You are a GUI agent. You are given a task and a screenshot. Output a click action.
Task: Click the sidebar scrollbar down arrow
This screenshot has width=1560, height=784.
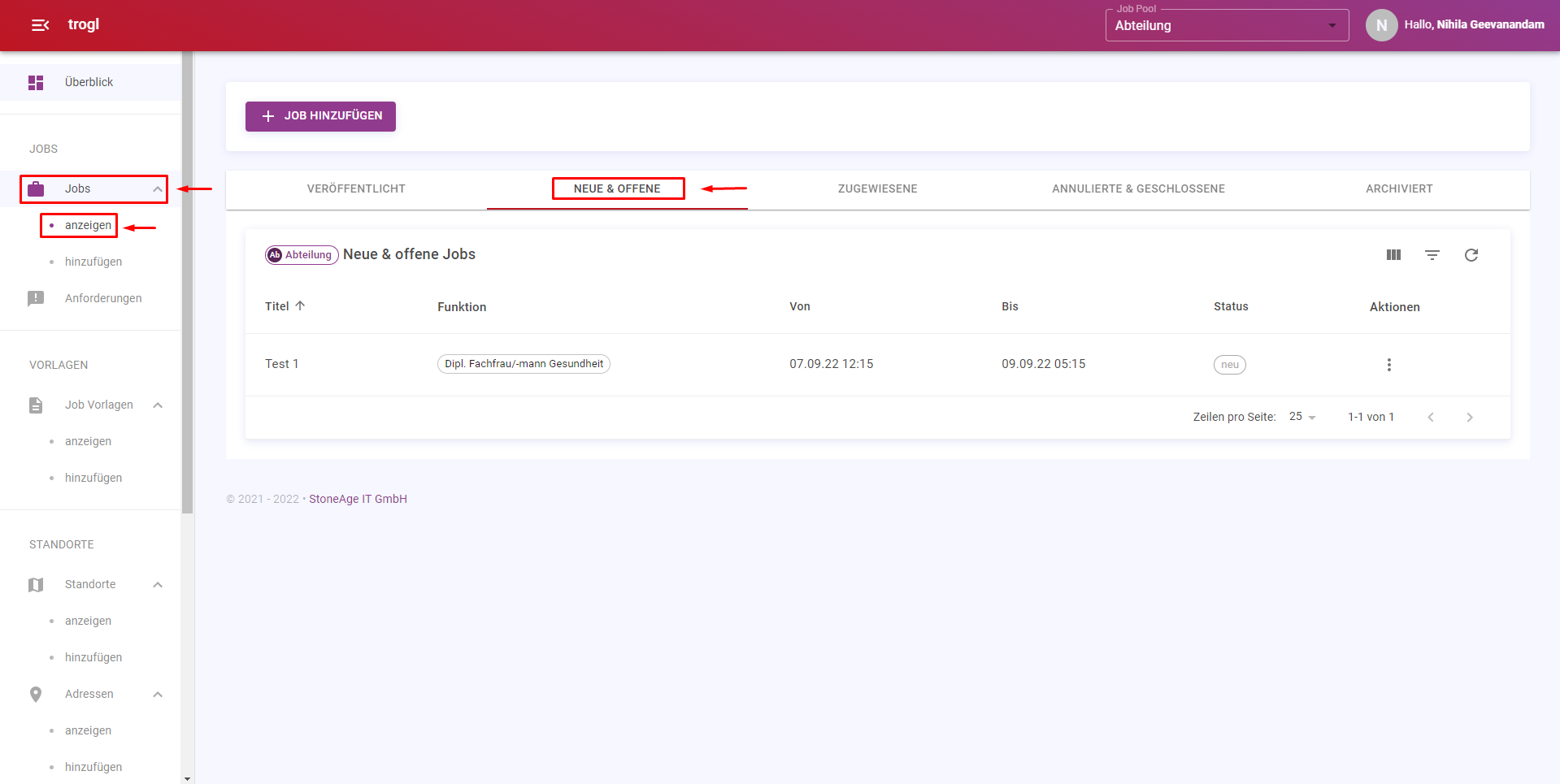[x=188, y=778]
